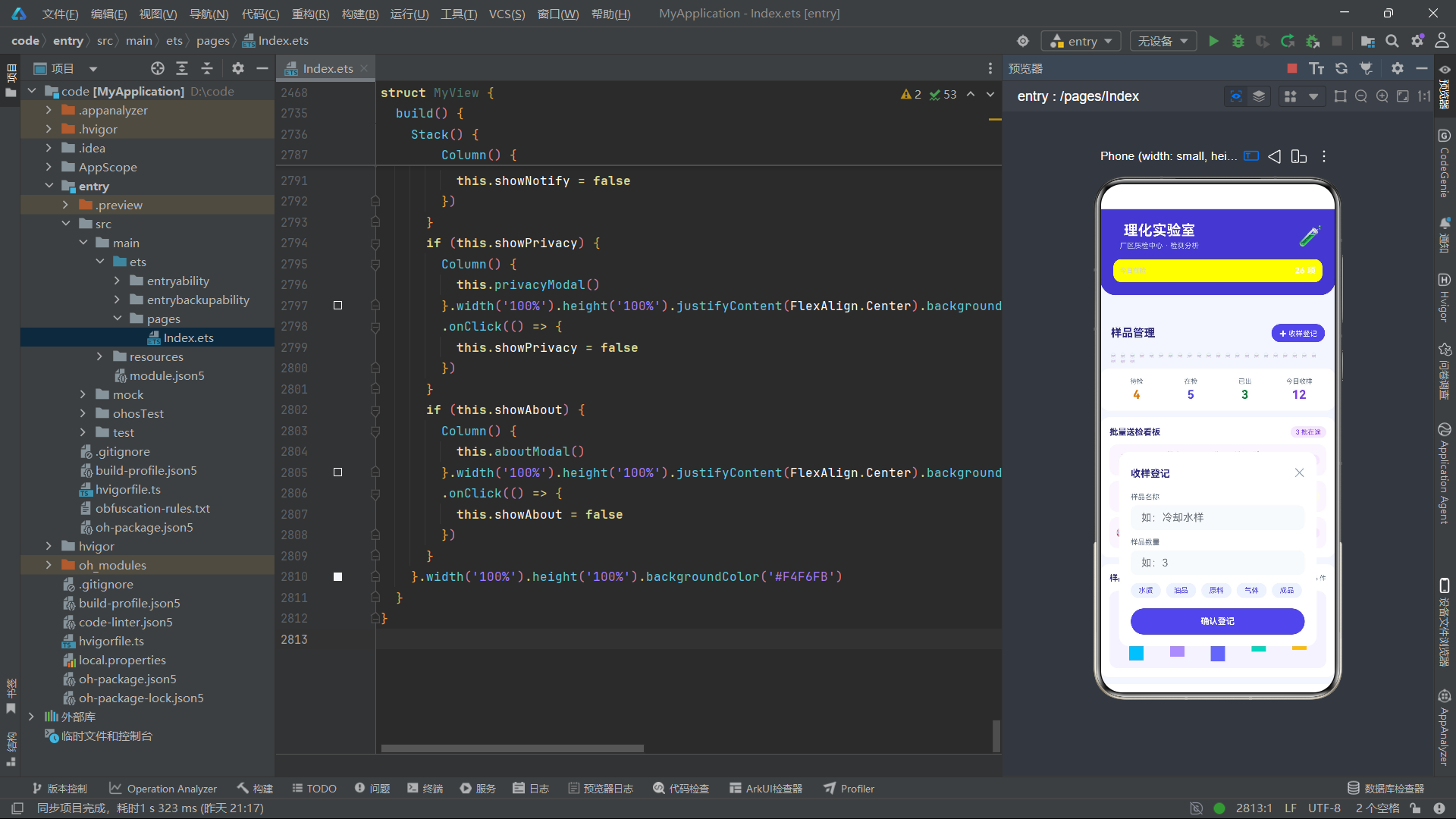The width and height of the screenshot is (1456, 819).
Task: Open the 无设备 device dropdown
Action: click(x=1163, y=41)
